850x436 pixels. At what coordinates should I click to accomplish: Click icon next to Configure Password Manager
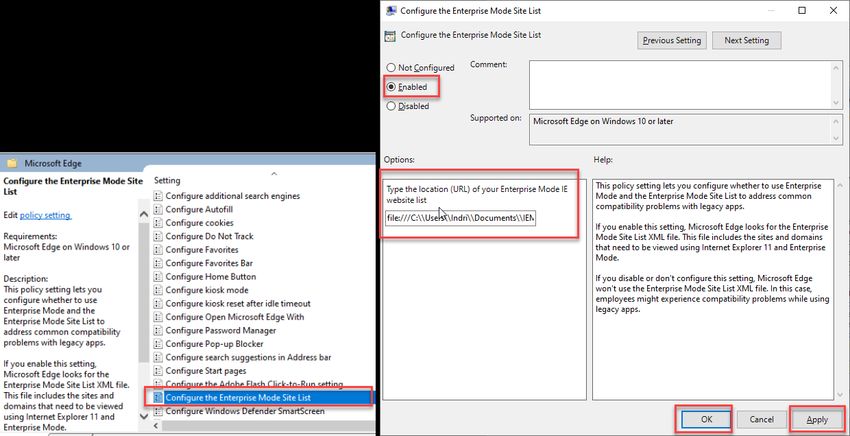tap(158, 330)
